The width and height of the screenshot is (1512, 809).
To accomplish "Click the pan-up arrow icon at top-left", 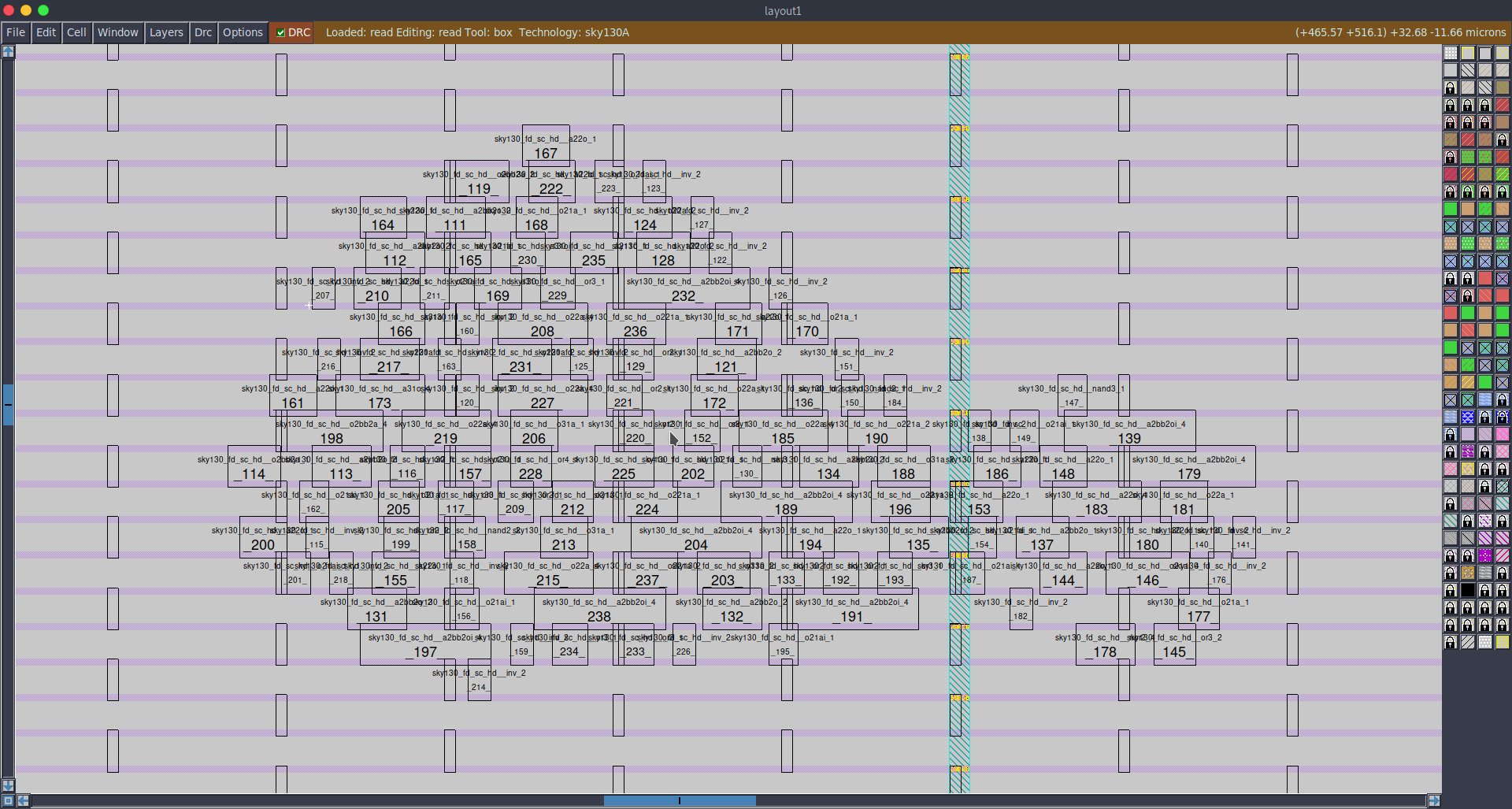I will (x=8, y=50).
